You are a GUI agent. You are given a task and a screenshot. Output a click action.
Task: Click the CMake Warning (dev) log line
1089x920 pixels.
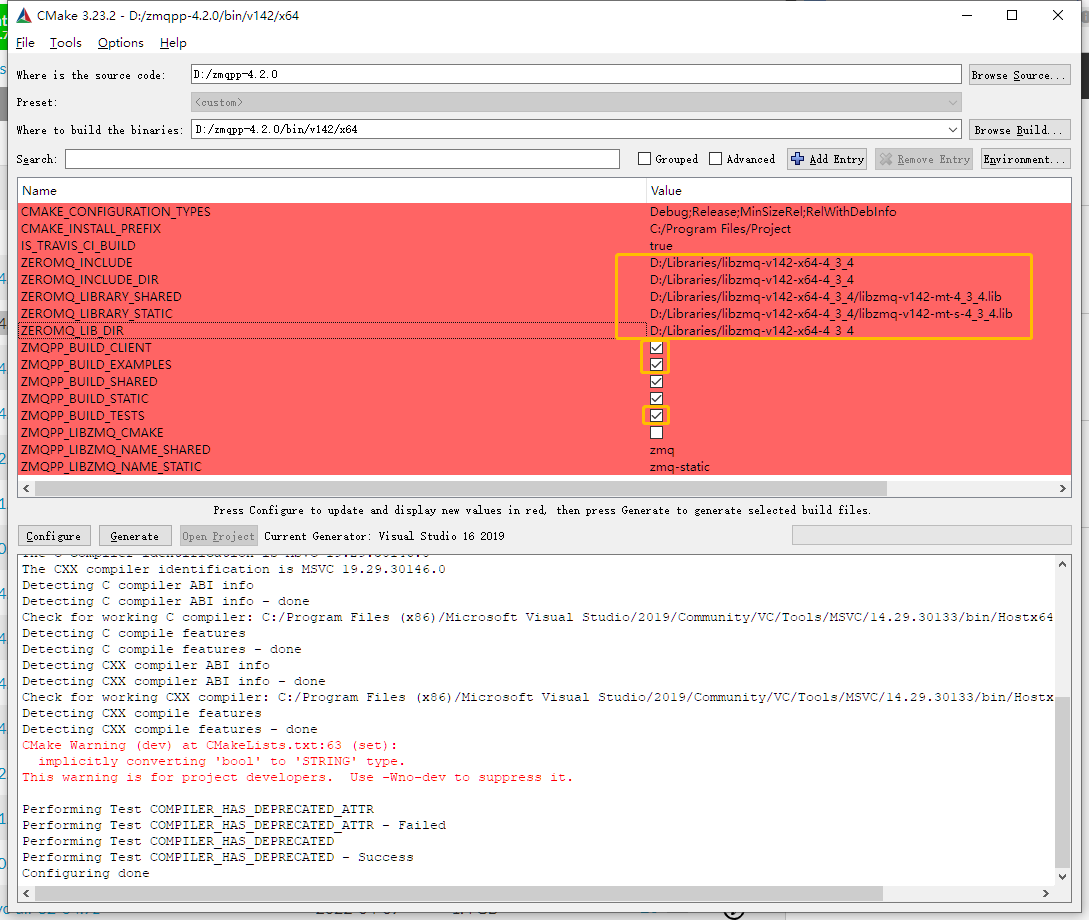pos(210,745)
